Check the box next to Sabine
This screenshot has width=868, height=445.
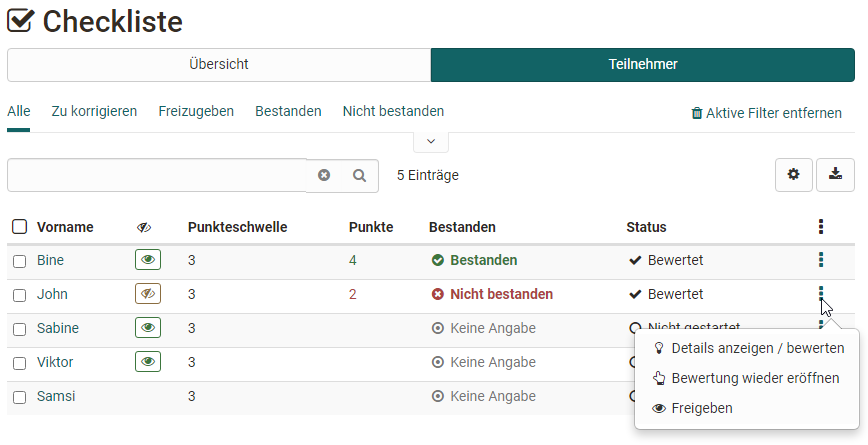pos(20,328)
